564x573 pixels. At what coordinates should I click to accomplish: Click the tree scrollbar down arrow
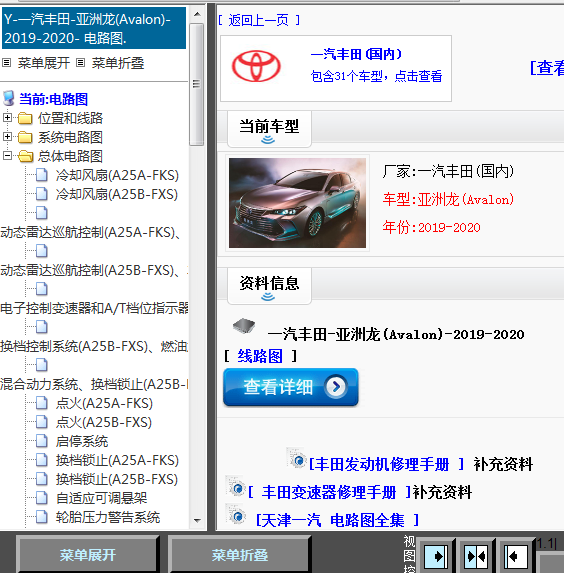(x=197, y=521)
